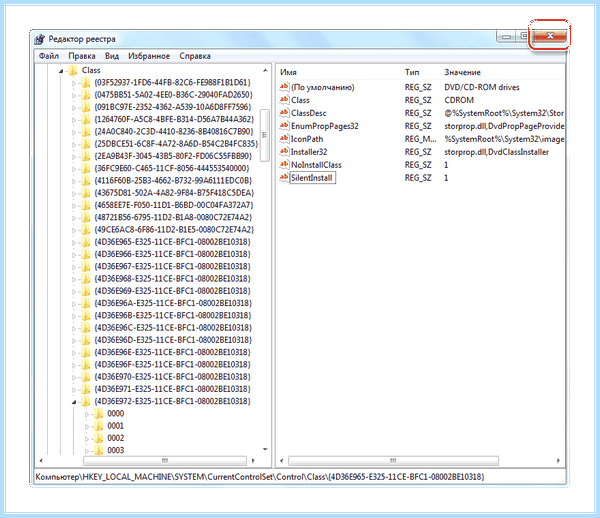Expand the {24A0C840-2C3D-4410-8236-8B40816C7B90} key

[x=74, y=132]
